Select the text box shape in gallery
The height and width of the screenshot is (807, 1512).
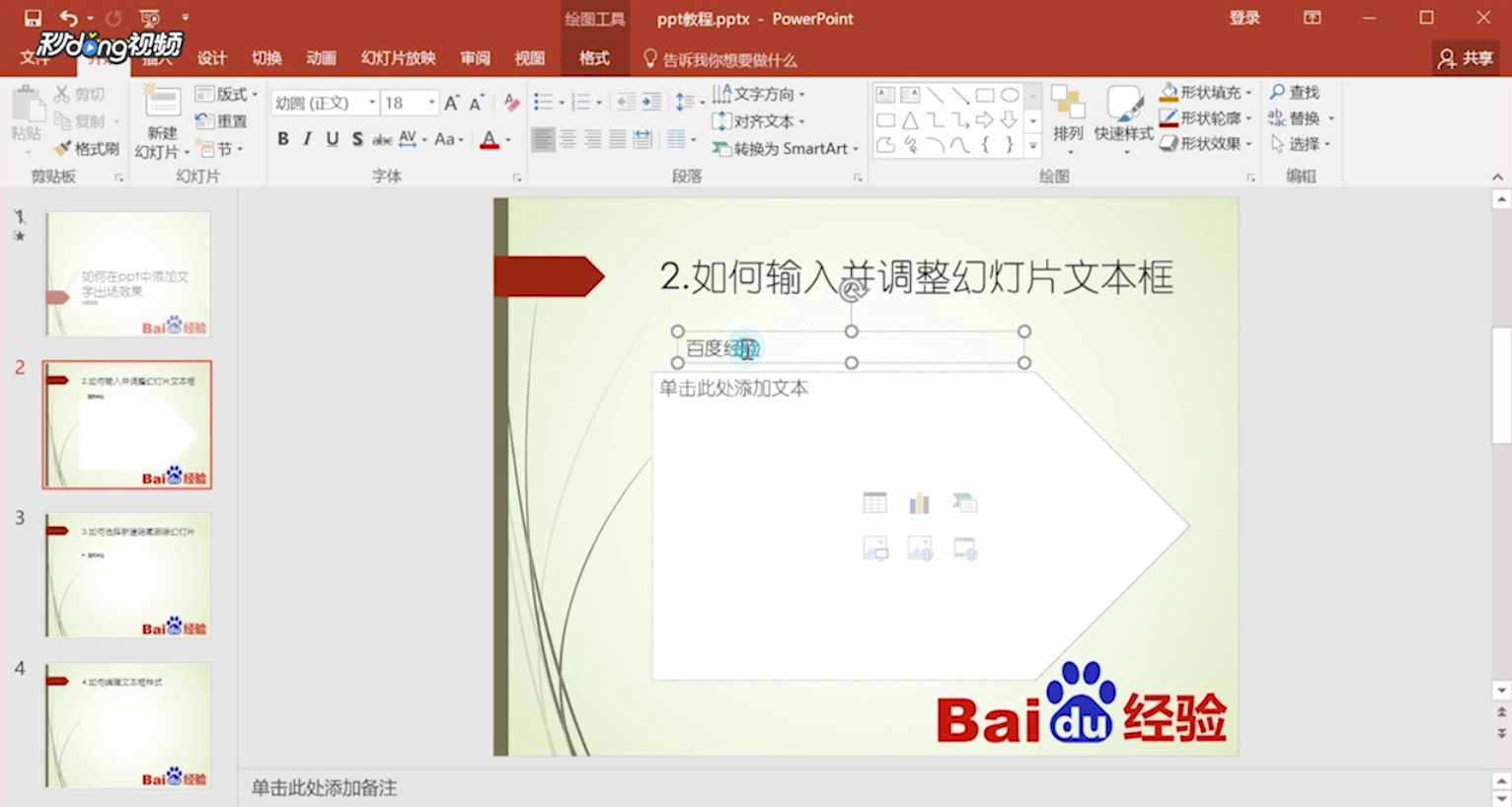(885, 96)
